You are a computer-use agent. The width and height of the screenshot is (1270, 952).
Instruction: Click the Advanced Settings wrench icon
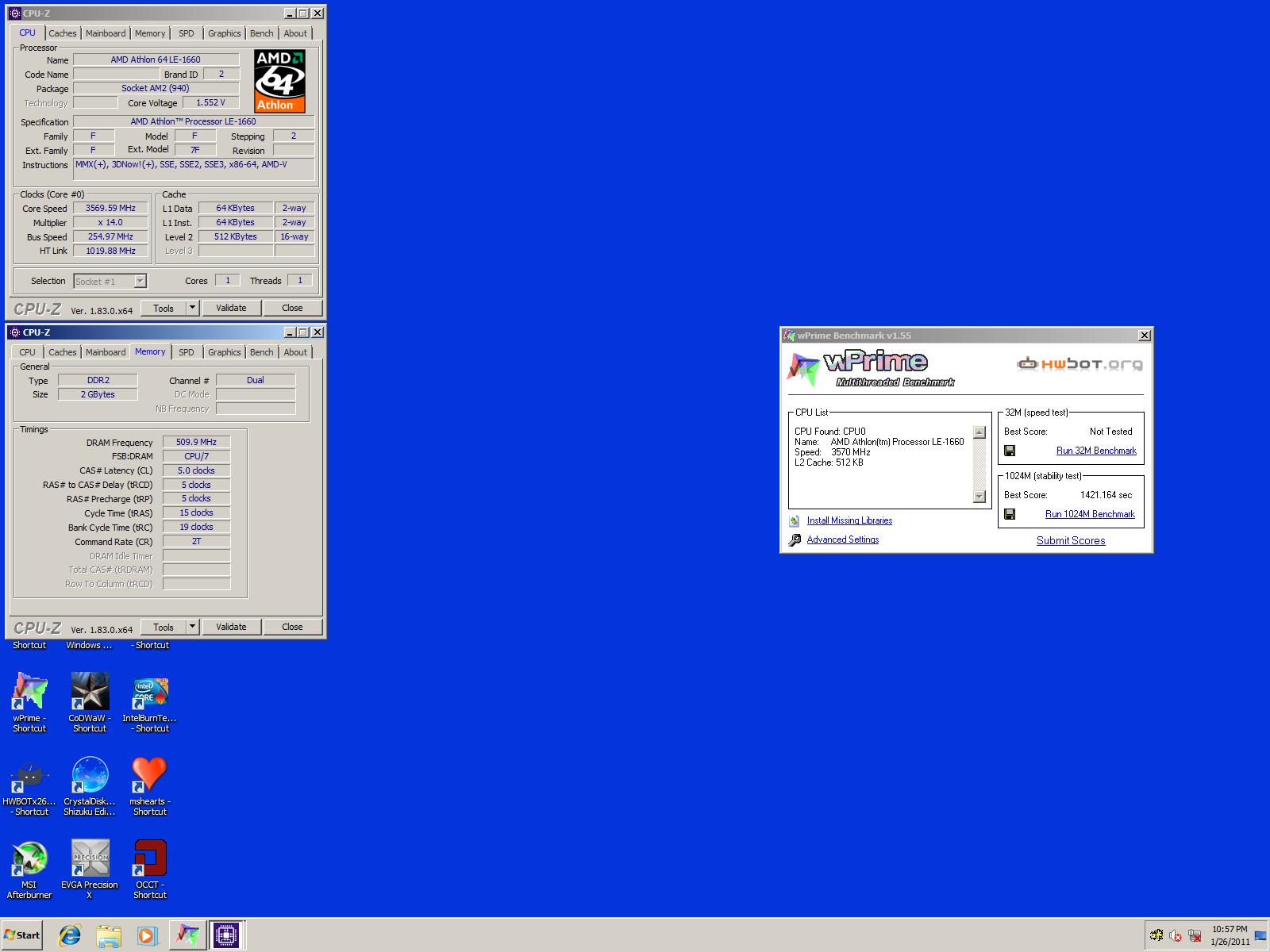(795, 540)
